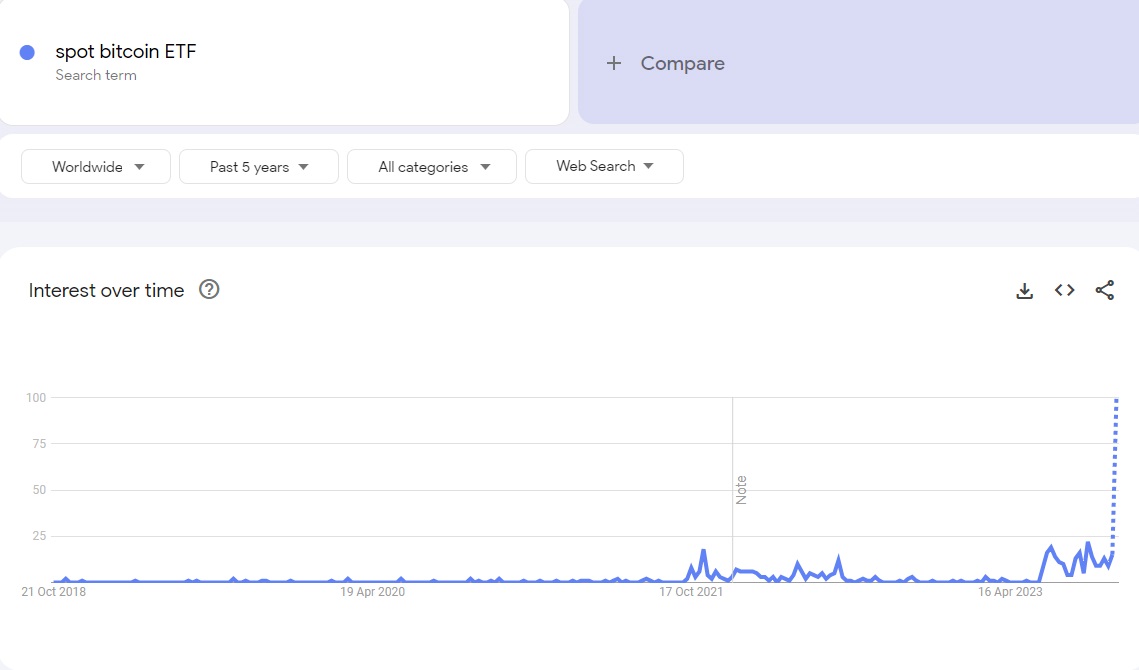This screenshot has width=1139, height=670.
Task: Click the 16 Apr 2023 date label
Action: [1010, 592]
